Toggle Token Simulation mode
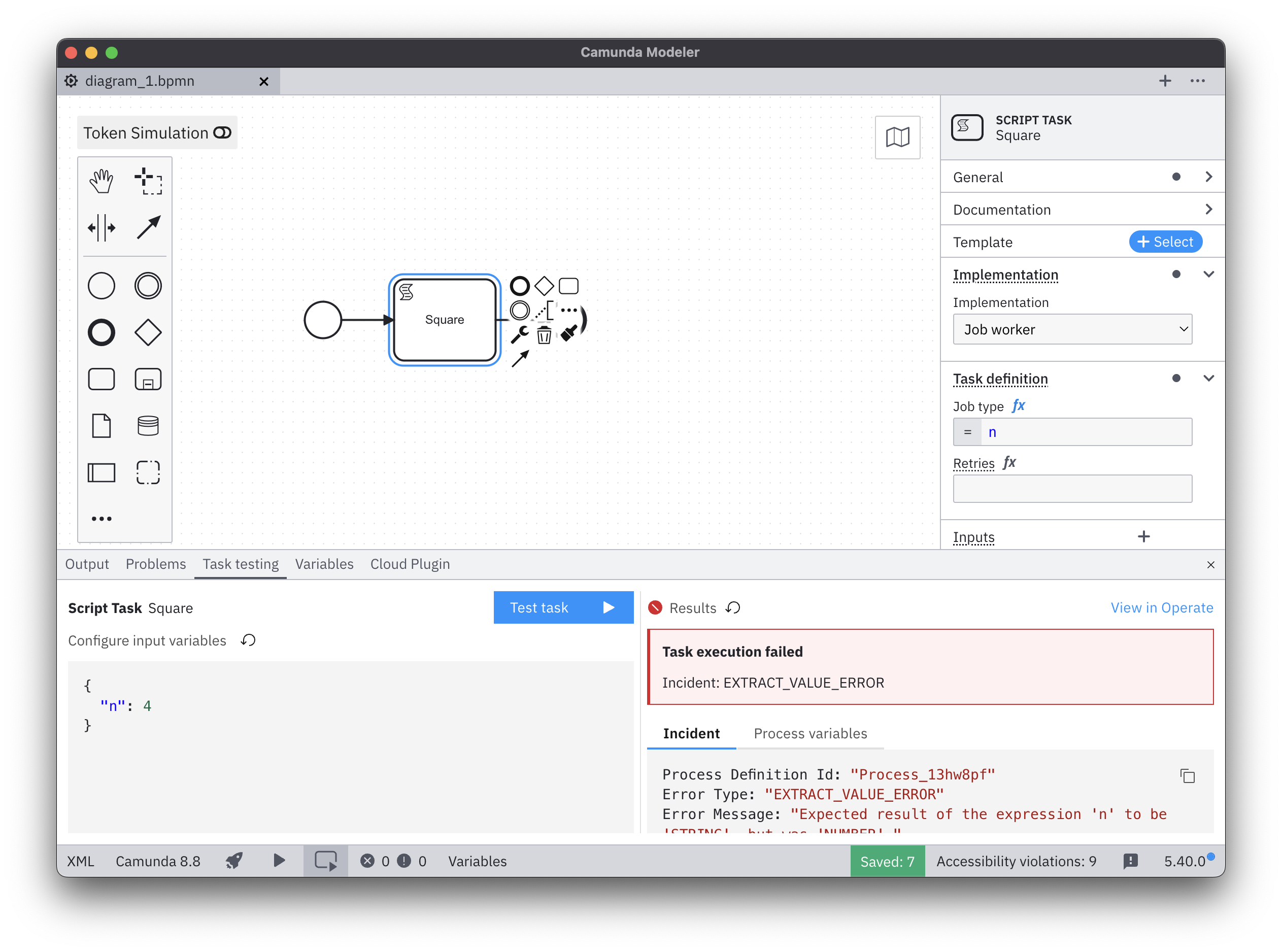This screenshot has width=1282, height=952. tap(222, 132)
